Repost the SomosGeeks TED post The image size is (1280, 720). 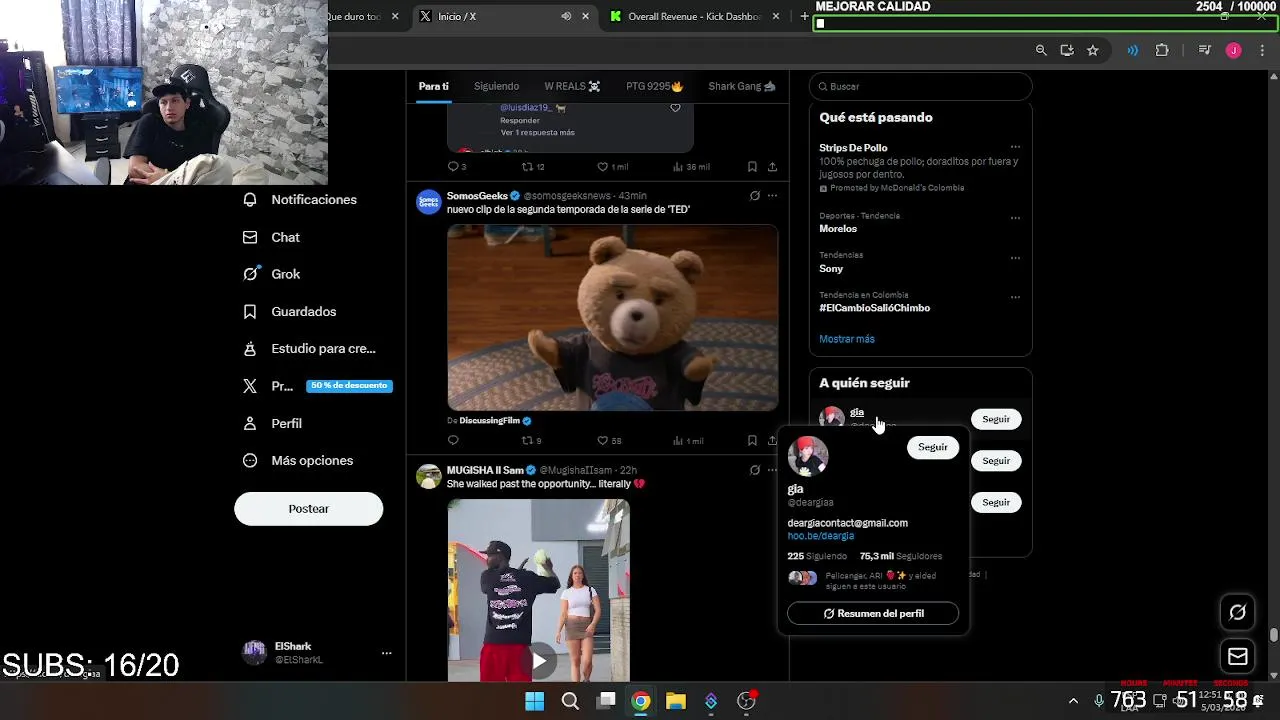[x=531, y=441]
